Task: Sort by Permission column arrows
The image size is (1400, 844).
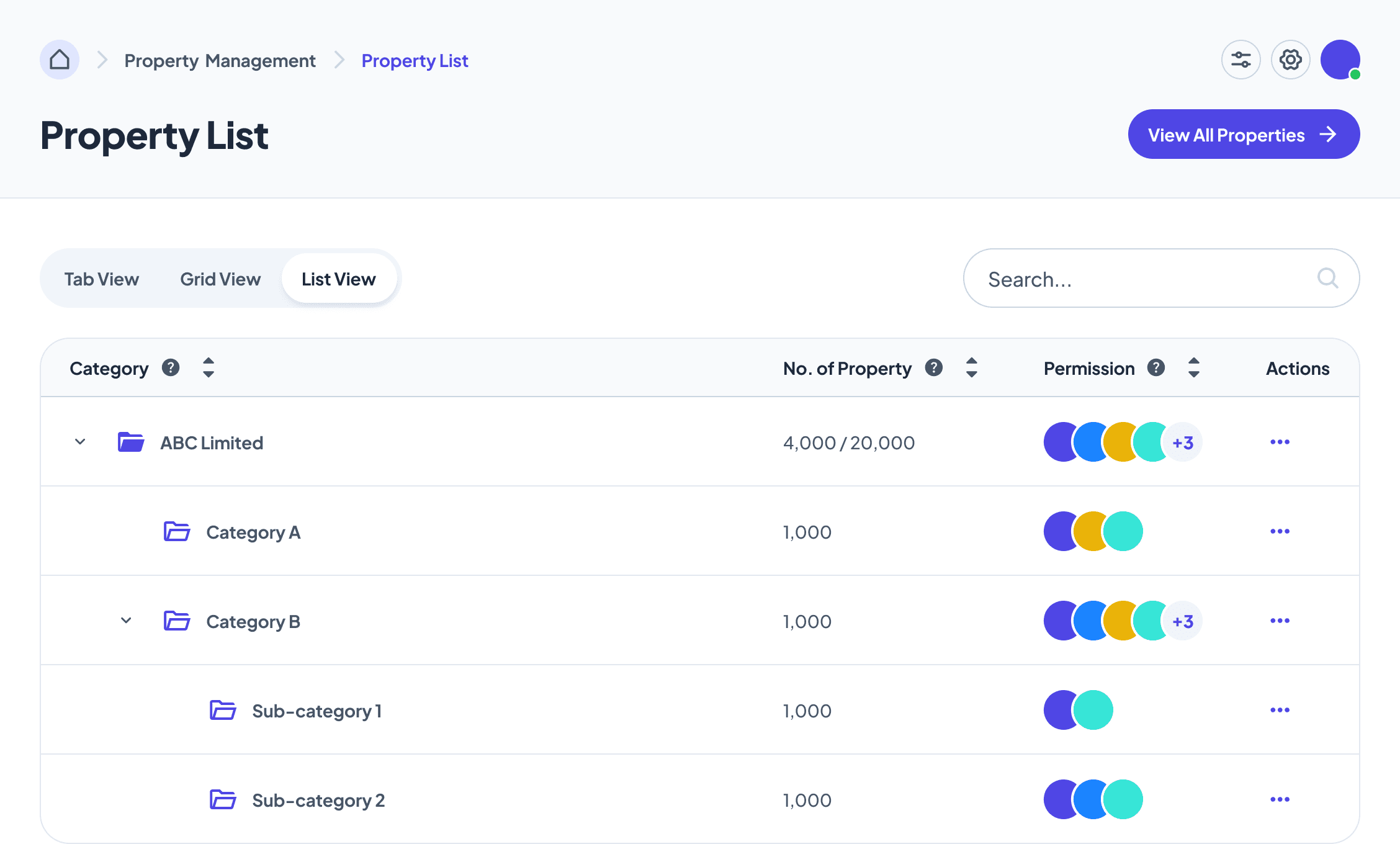Action: click(1193, 368)
